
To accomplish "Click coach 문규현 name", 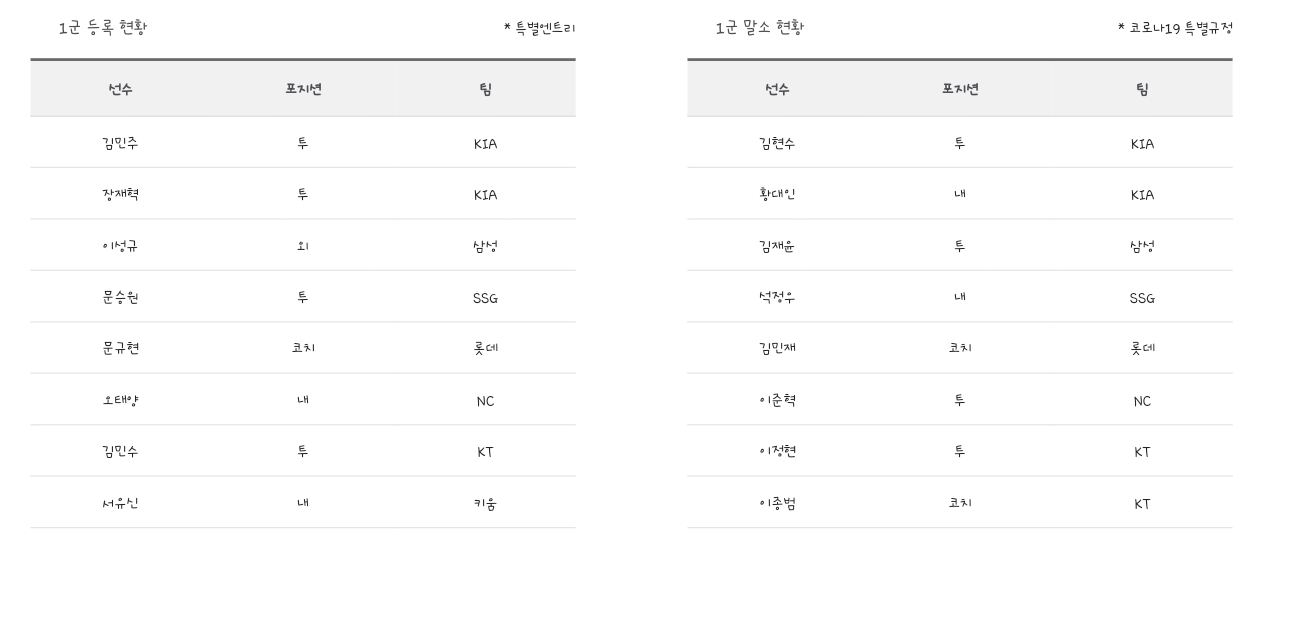I will [121, 348].
